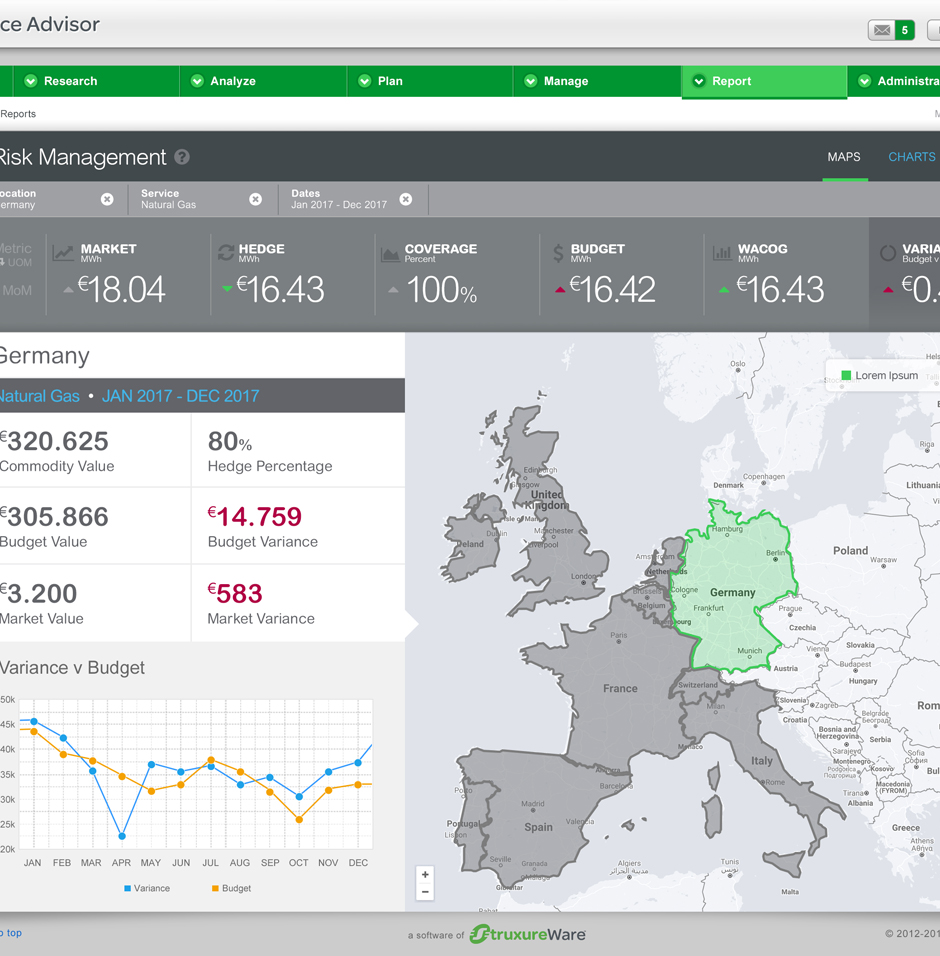Click the green Lorem Ipsum map legend swatch
The image size is (940, 956).
pos(846,376)
